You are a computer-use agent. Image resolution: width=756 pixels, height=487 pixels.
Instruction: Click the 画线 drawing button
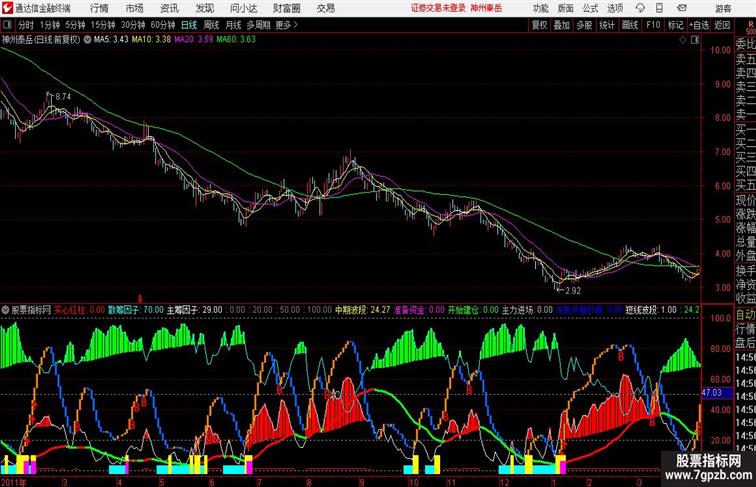630,25
